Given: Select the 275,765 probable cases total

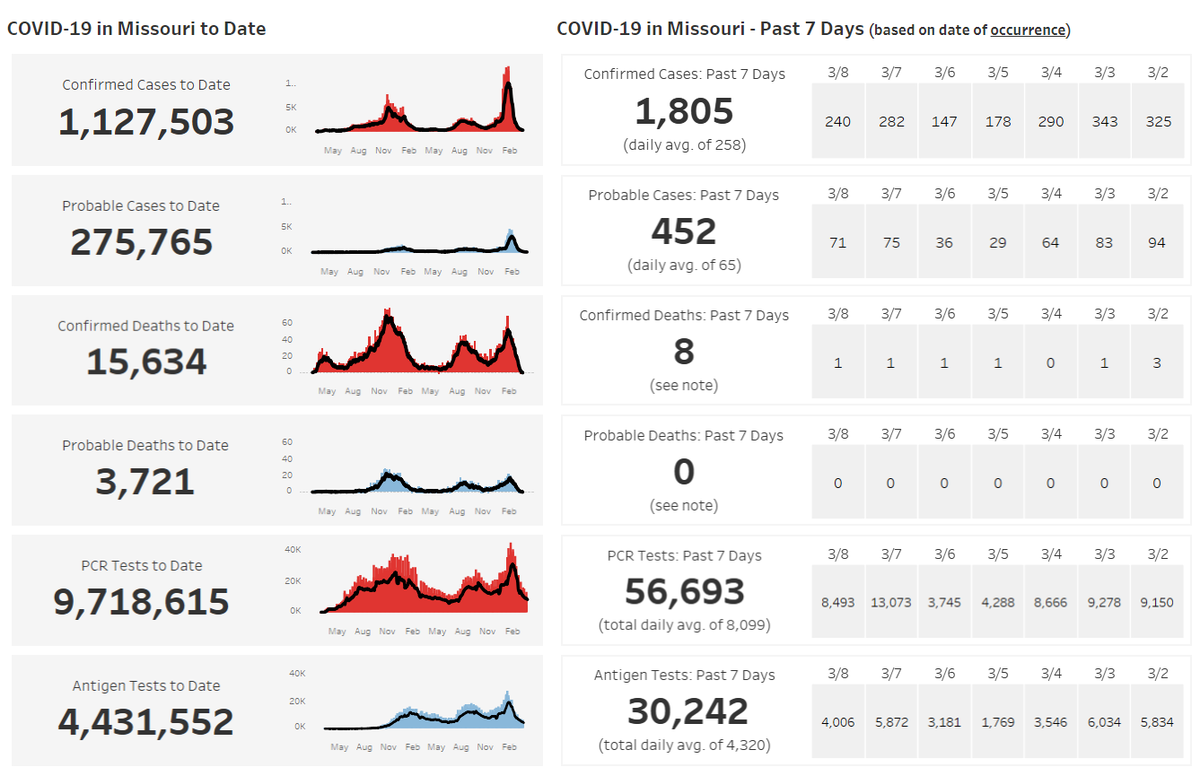Looking at the screenshot, I should (x=141, y=242).
